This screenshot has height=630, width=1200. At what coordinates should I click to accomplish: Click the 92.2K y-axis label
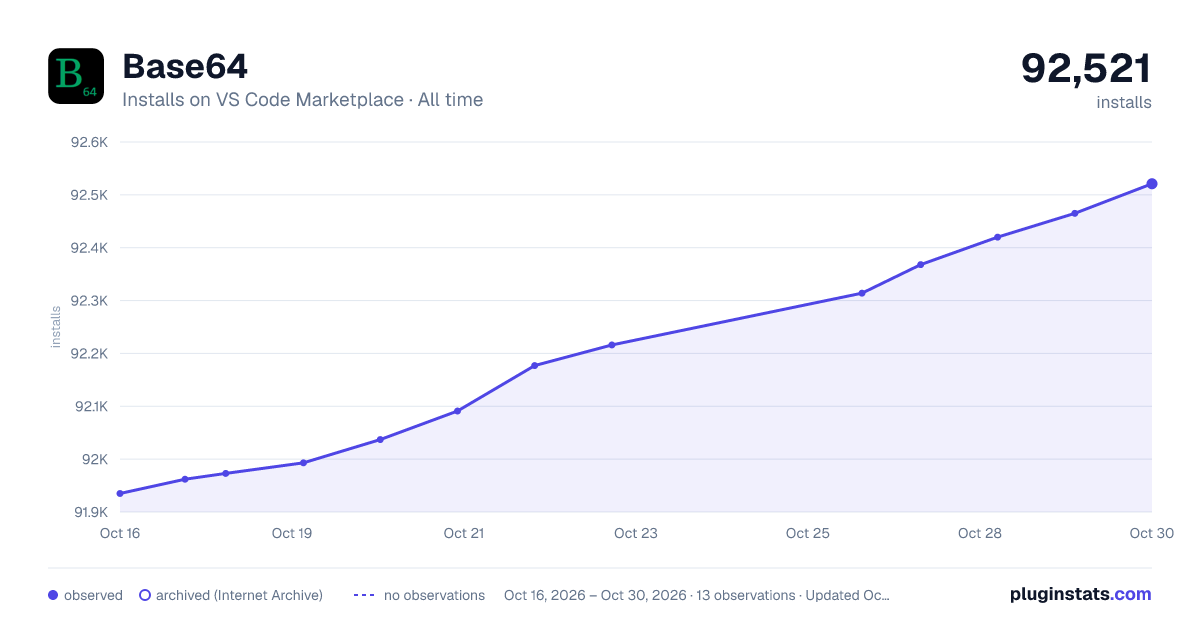pyautogui.click(x=88, y=354)
